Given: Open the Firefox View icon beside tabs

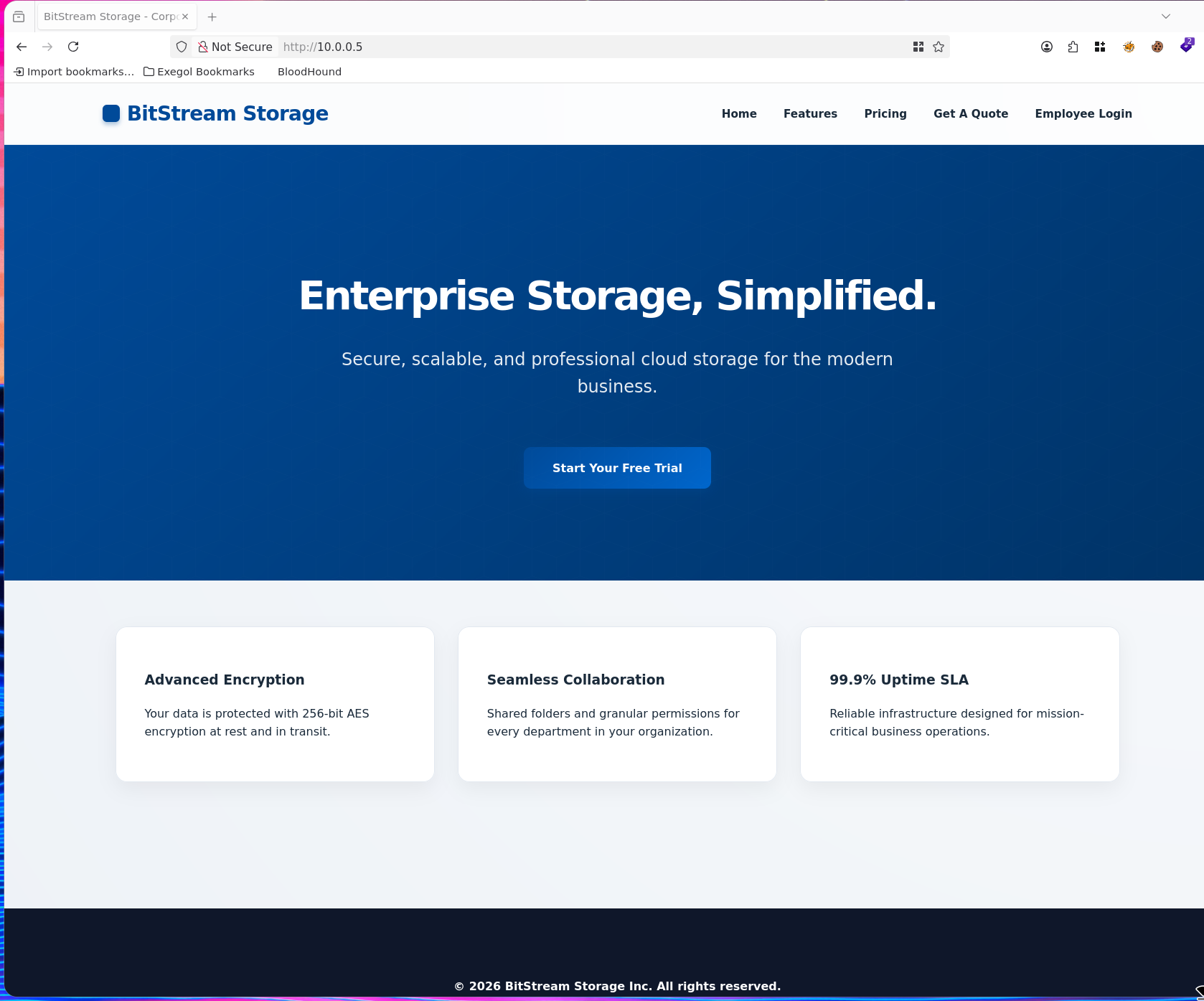Looking at the screenshot, I should [19, 17].
